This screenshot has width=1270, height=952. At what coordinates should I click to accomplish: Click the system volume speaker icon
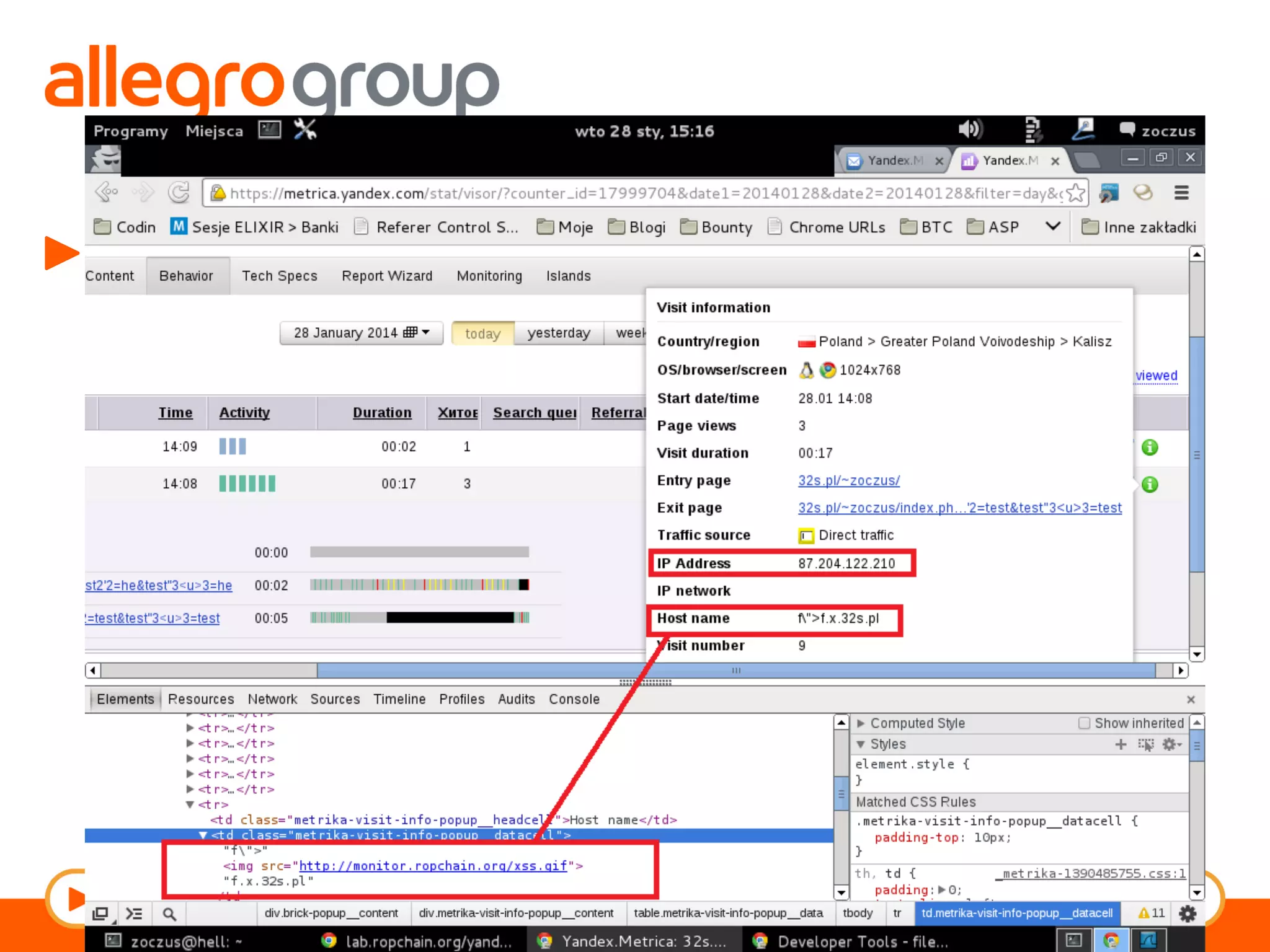click(969, 130)
